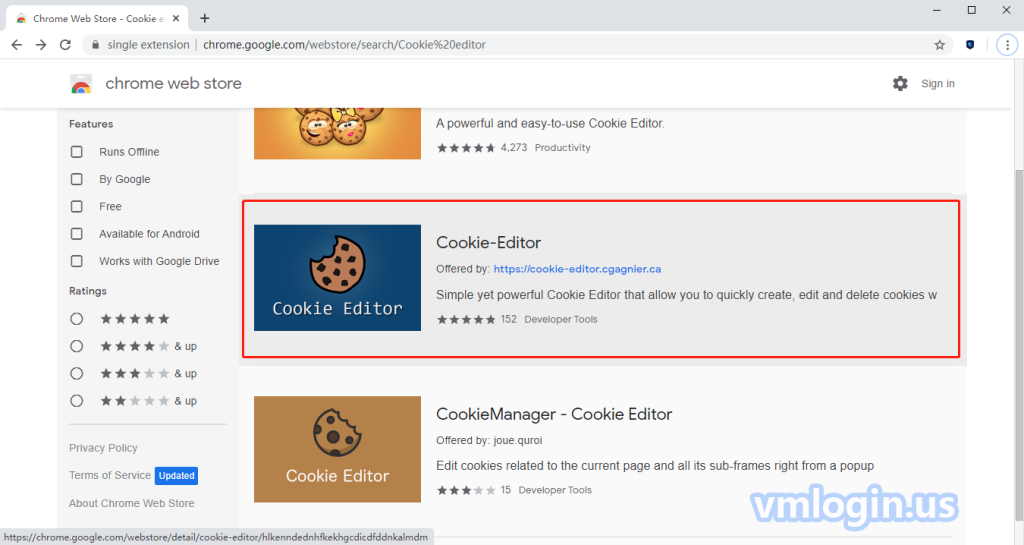Screen dimensions: 1024x545
Task: Sign in to Chrome Web Store
Action: tap(938, 84)
